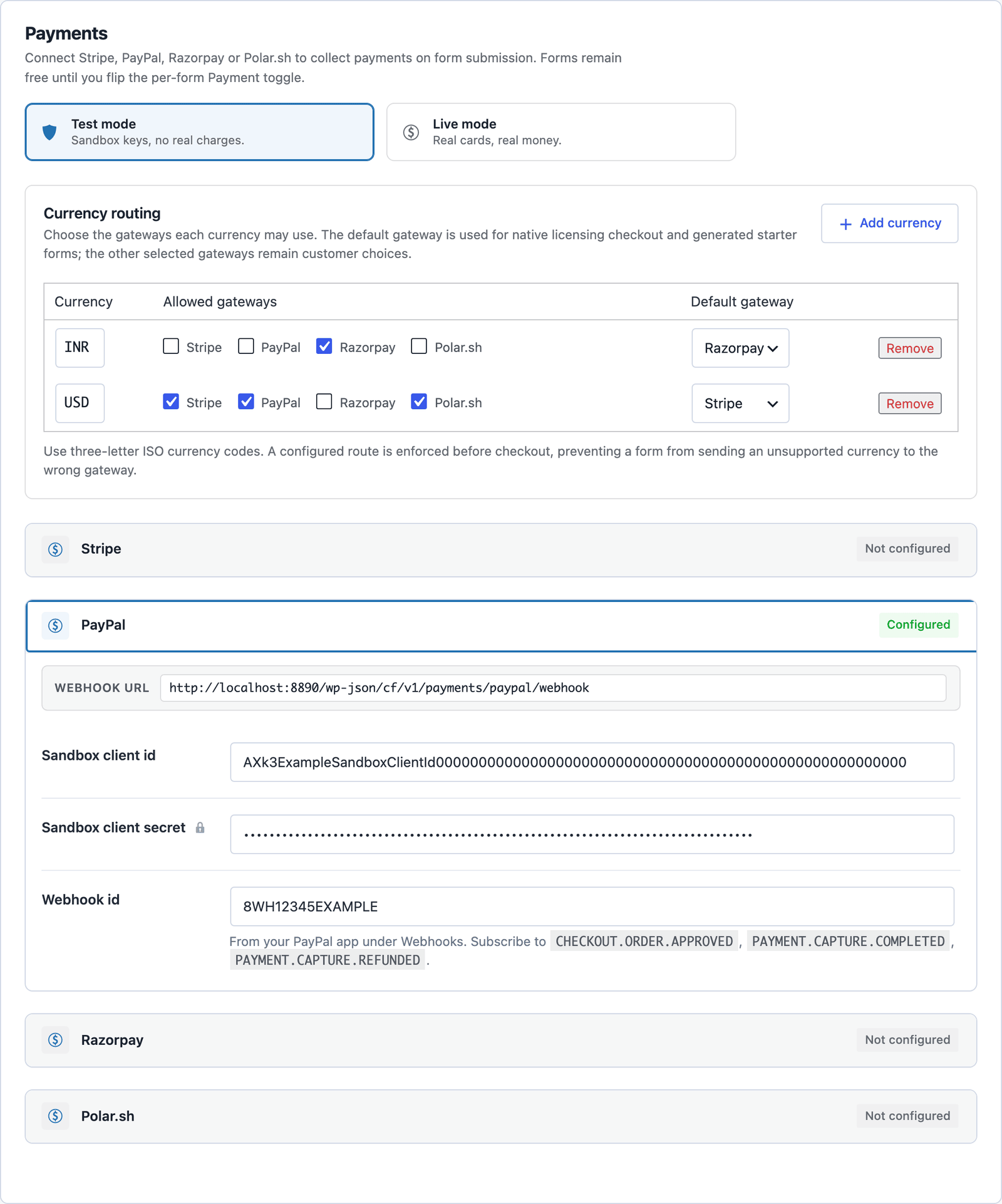This screenshot has width=1002, height=1204.
Task: Click the shield icon in Test mode card
Action: point(49,132)
